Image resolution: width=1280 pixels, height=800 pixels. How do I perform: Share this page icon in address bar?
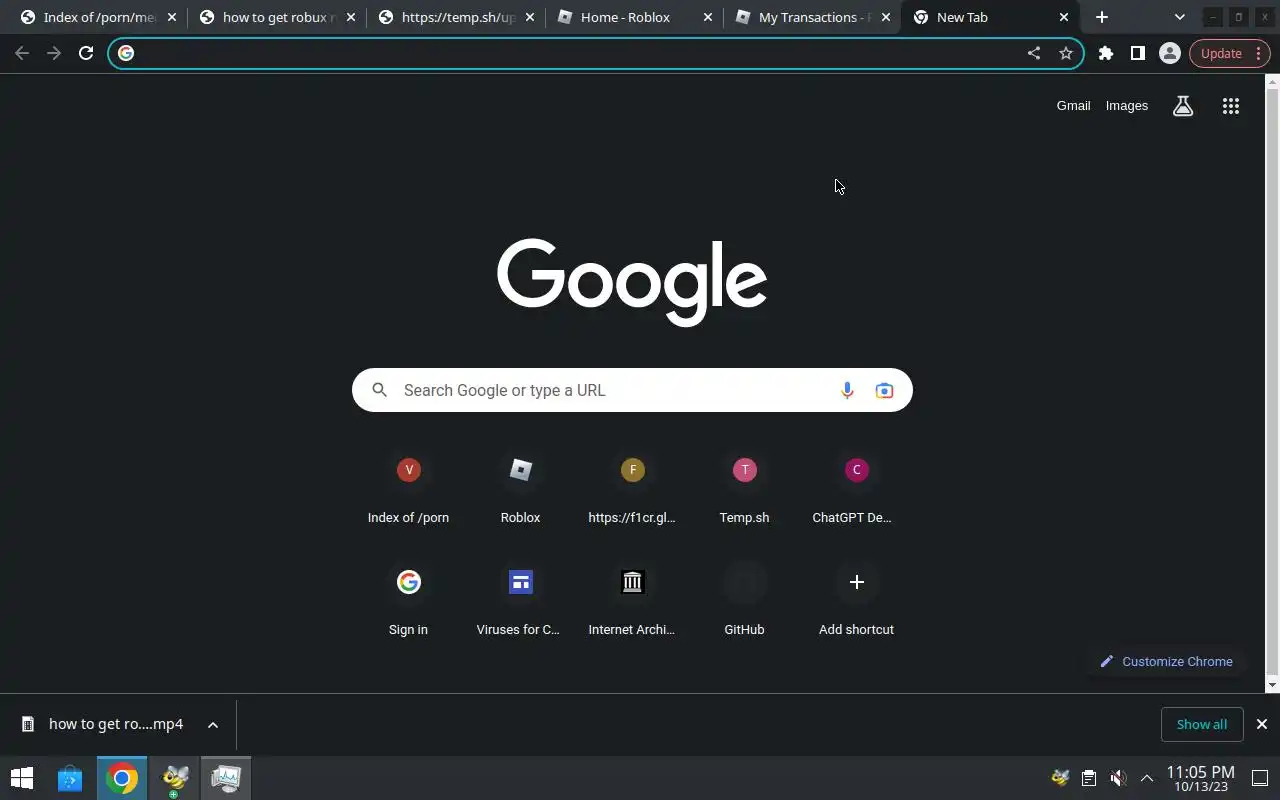coord(1034,53)
